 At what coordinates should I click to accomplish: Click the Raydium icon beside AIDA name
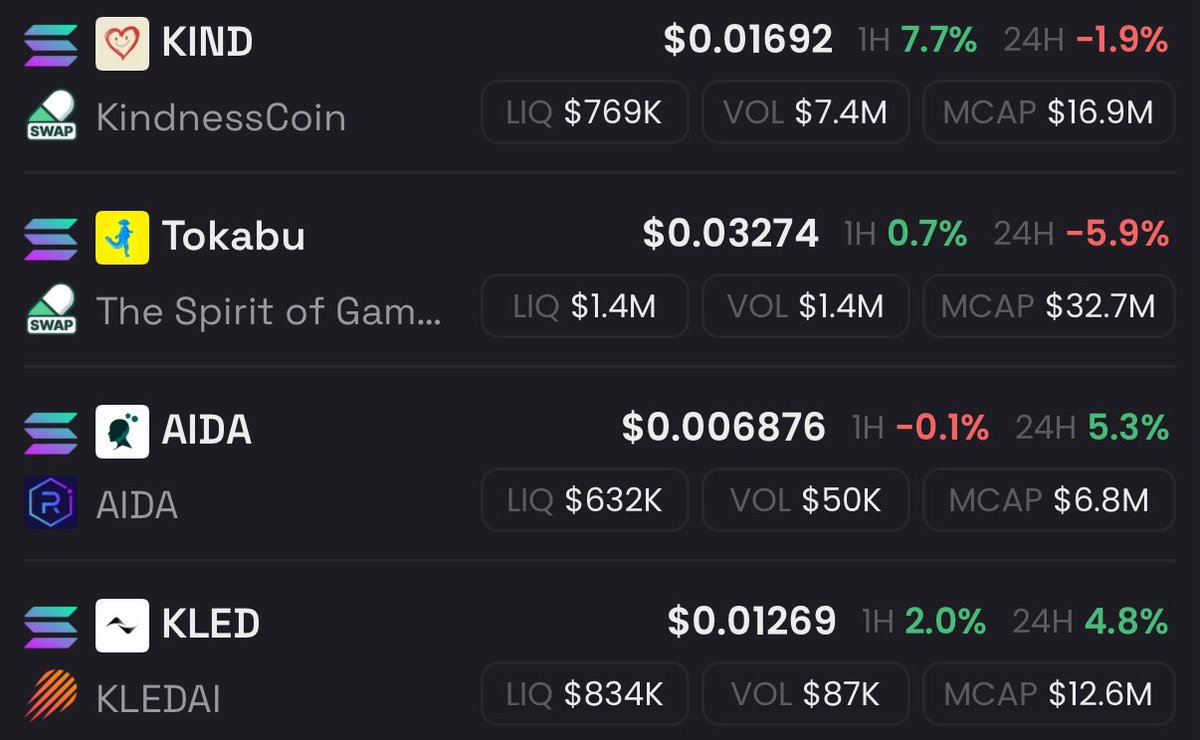tap(50, 503)
